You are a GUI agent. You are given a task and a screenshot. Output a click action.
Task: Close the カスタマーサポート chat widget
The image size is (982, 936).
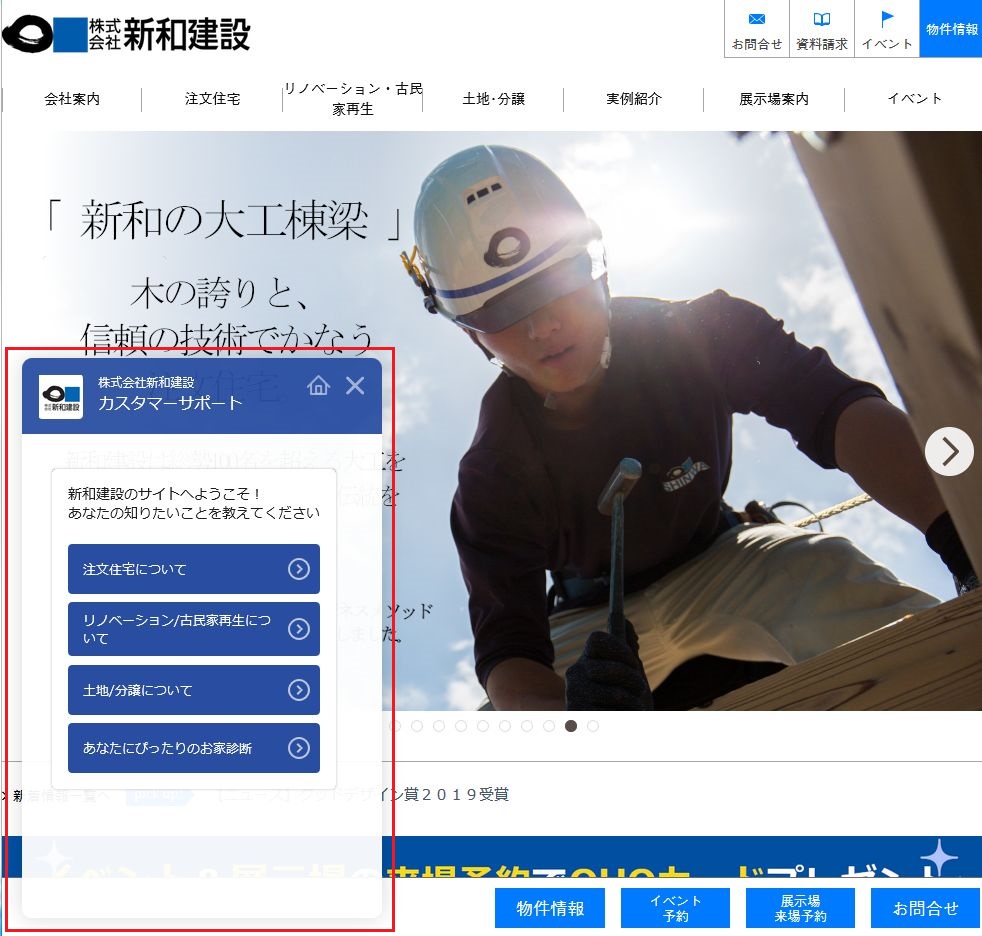[355, 386]
